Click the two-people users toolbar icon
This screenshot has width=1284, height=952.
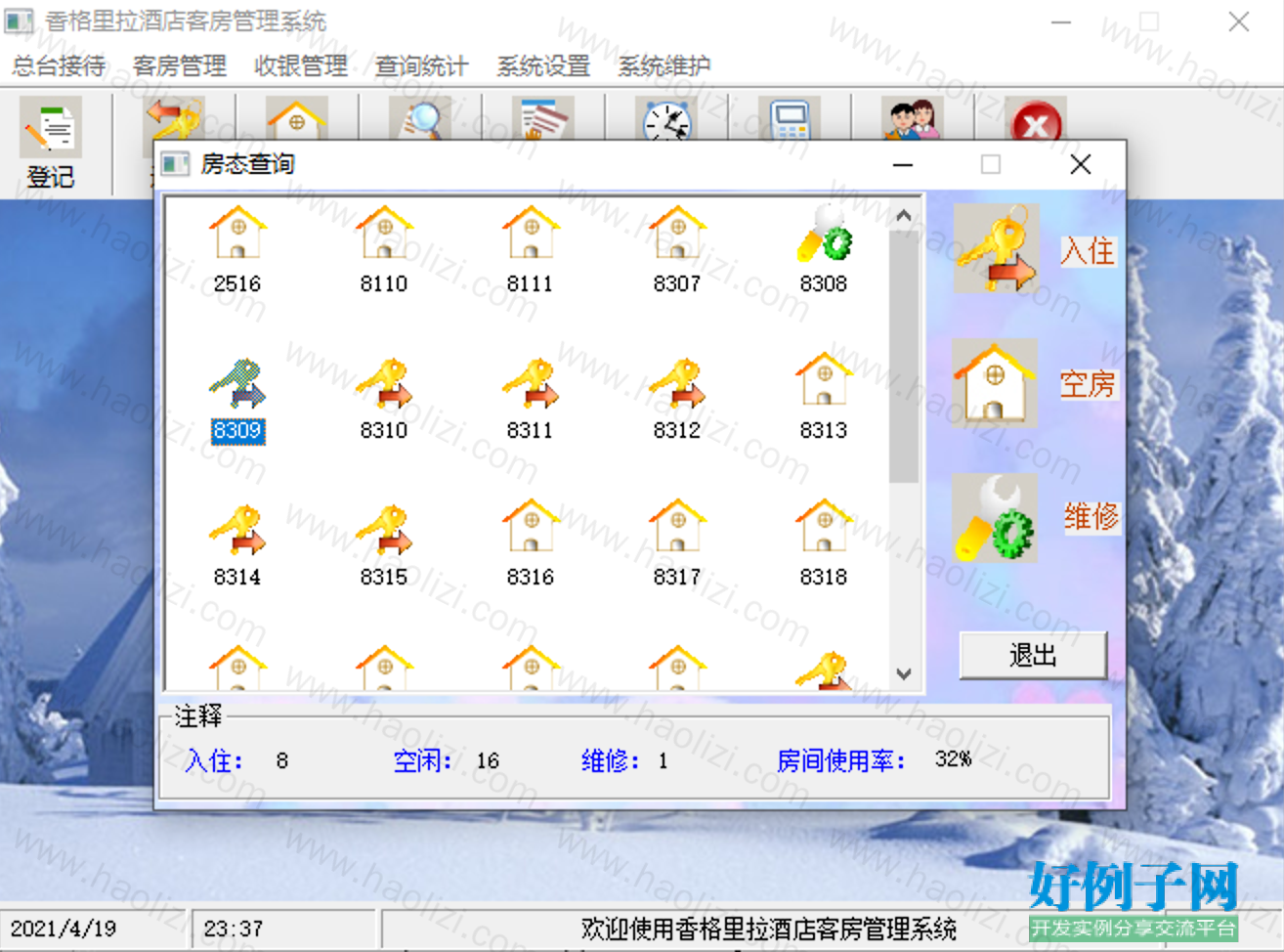(913, 119)
